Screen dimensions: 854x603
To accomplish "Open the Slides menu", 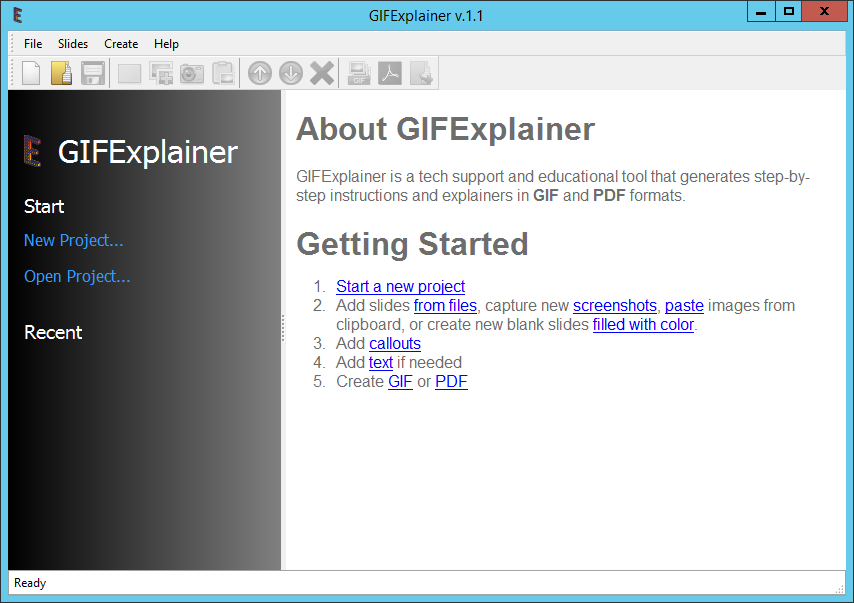I will 73,44.
